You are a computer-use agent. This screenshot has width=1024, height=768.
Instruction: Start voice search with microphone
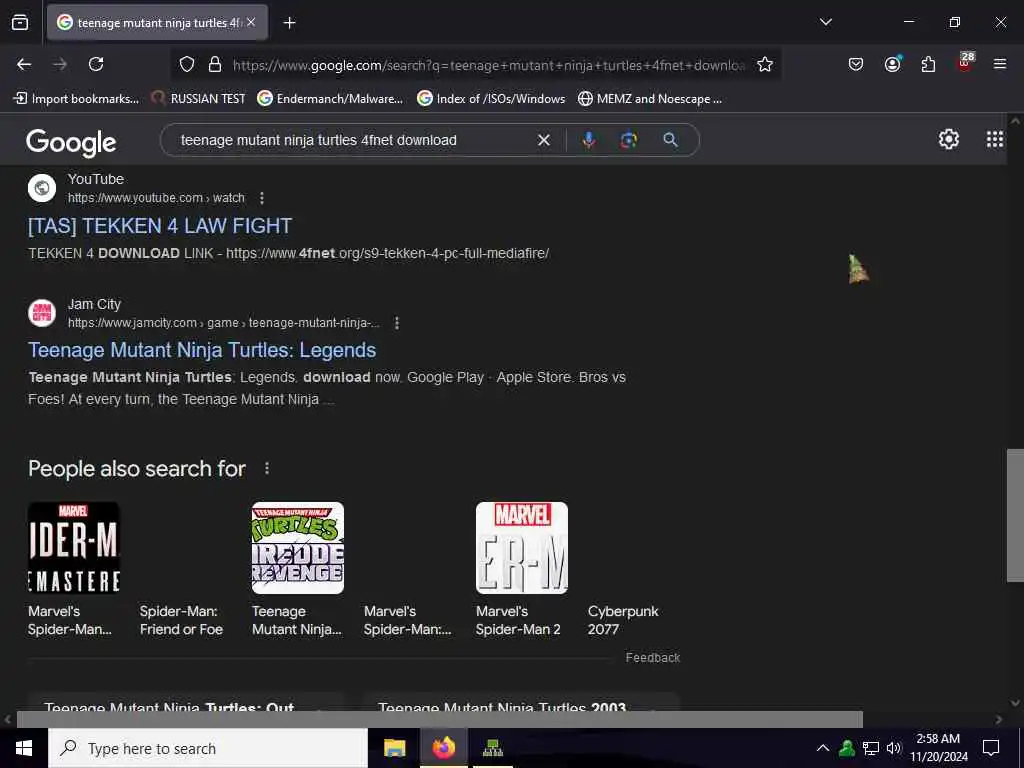coord(588,140)
